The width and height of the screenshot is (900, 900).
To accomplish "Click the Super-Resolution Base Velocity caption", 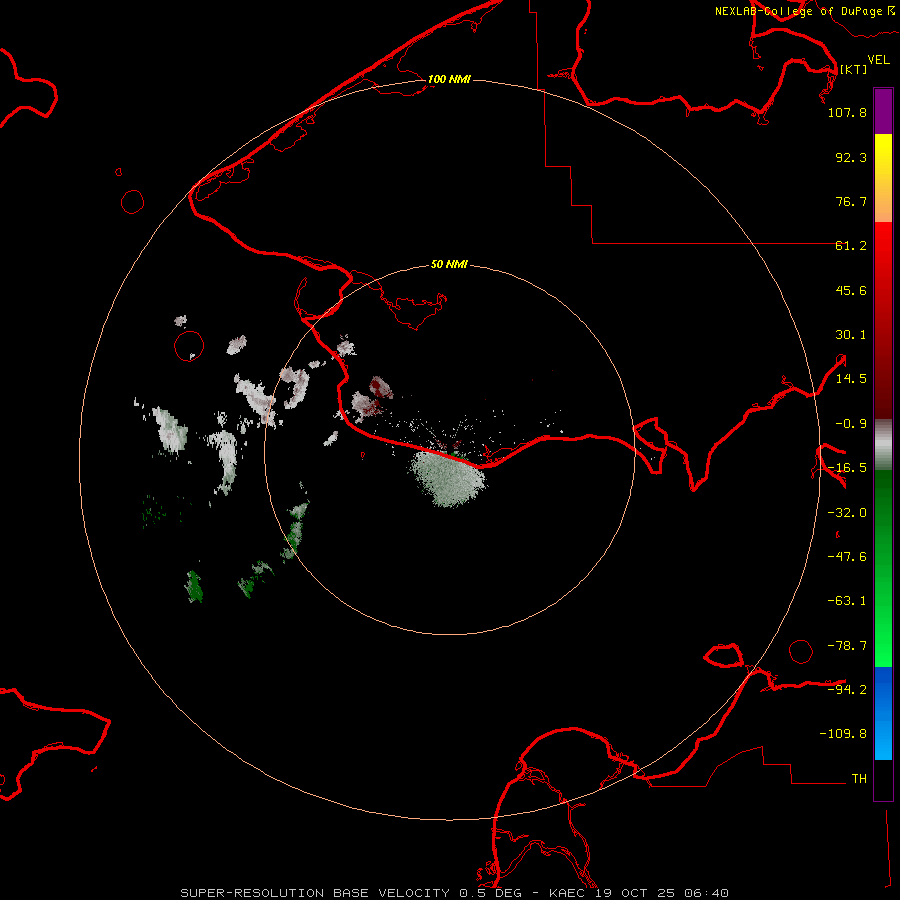I will click(455, 893).
